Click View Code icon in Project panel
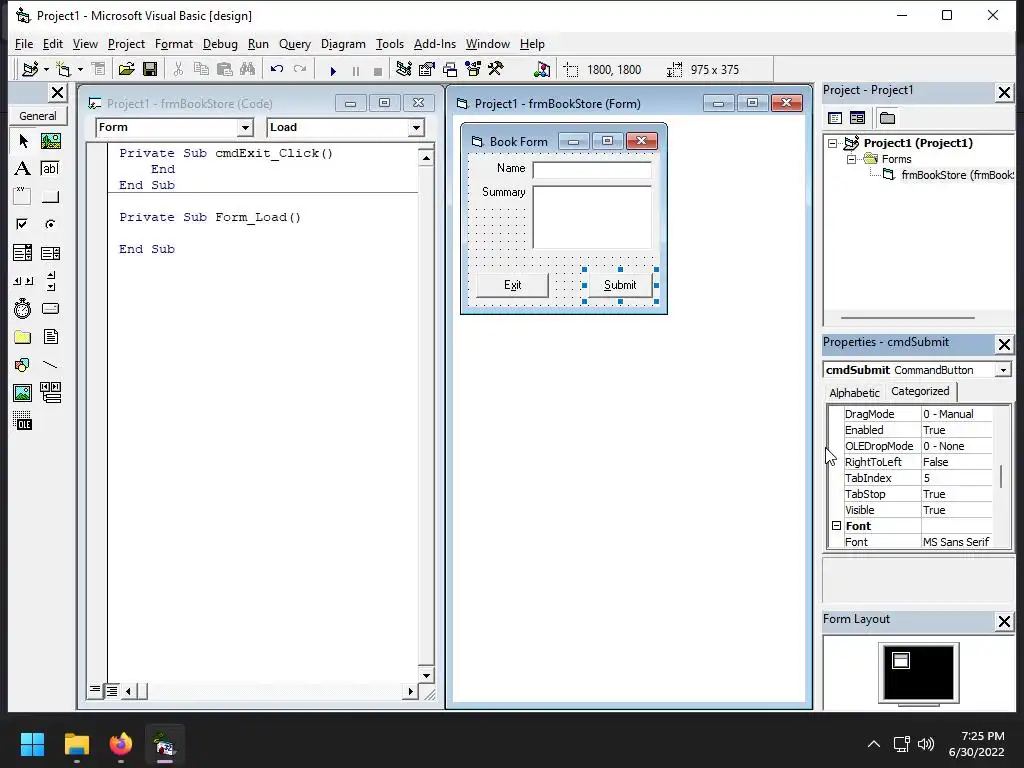Screen dimensions: 1024x768 [835, 118]
